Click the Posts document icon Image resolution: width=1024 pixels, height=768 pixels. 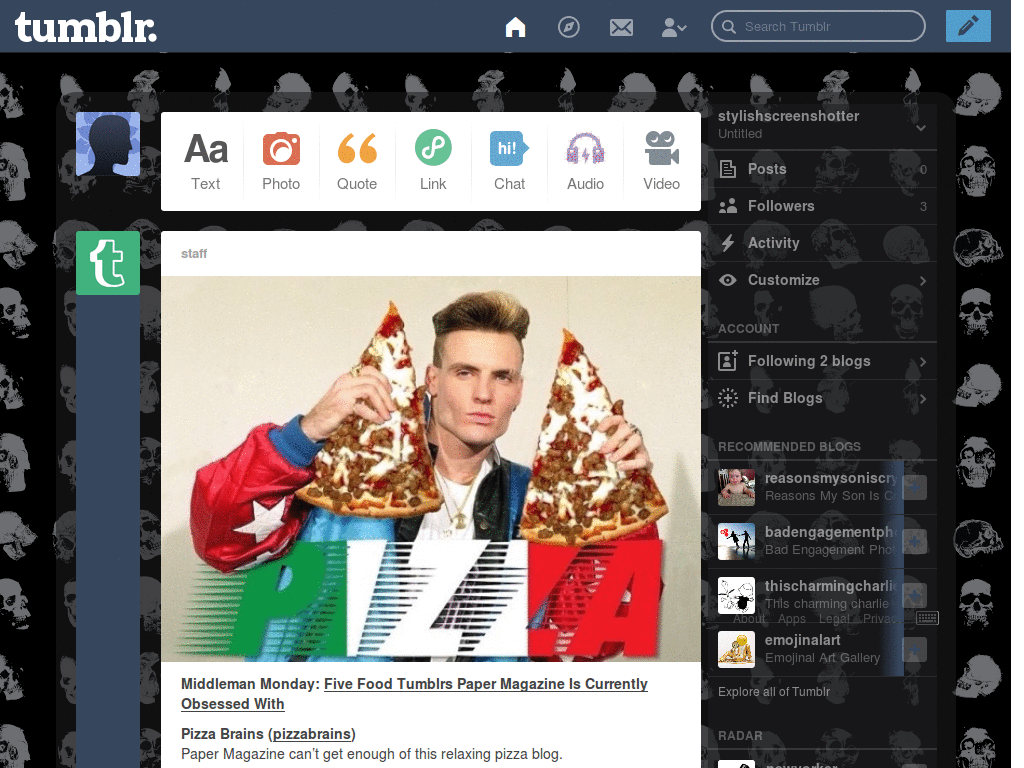728,169
